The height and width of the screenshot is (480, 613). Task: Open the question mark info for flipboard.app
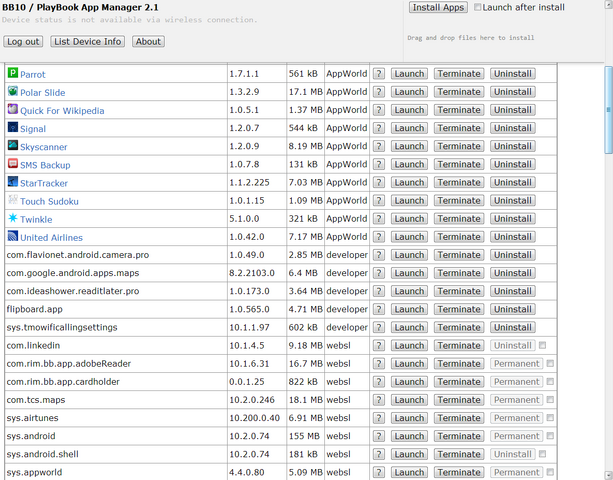coord(378,309)
